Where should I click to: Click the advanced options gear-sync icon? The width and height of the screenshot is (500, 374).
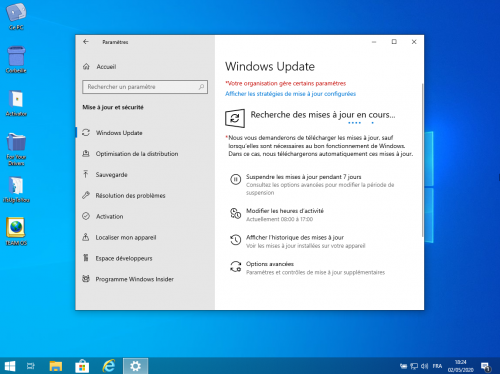[235, 266]
